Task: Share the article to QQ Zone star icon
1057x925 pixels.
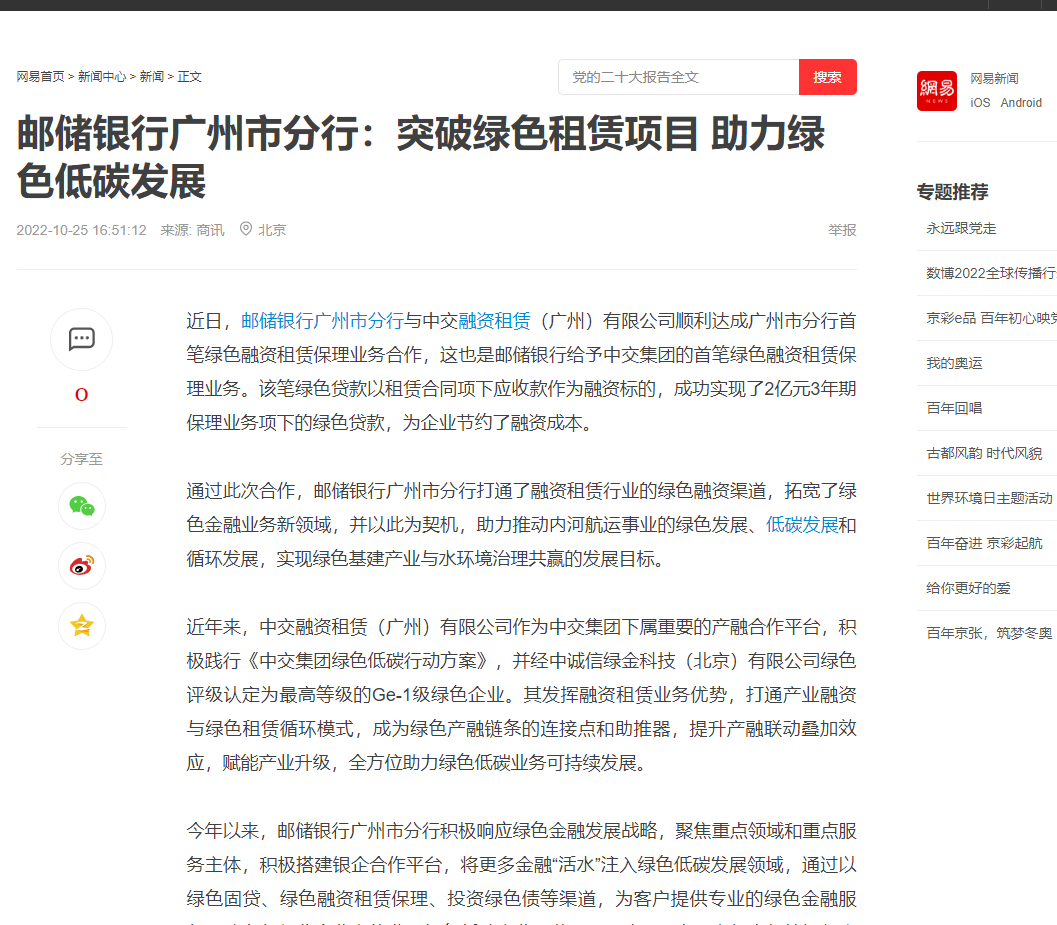Action: pos(82,626)
